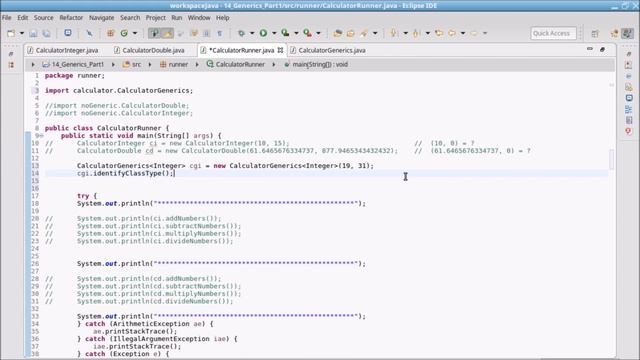Switch to the Java EE perspective icon
640x360 pixels.
point(614,33)
